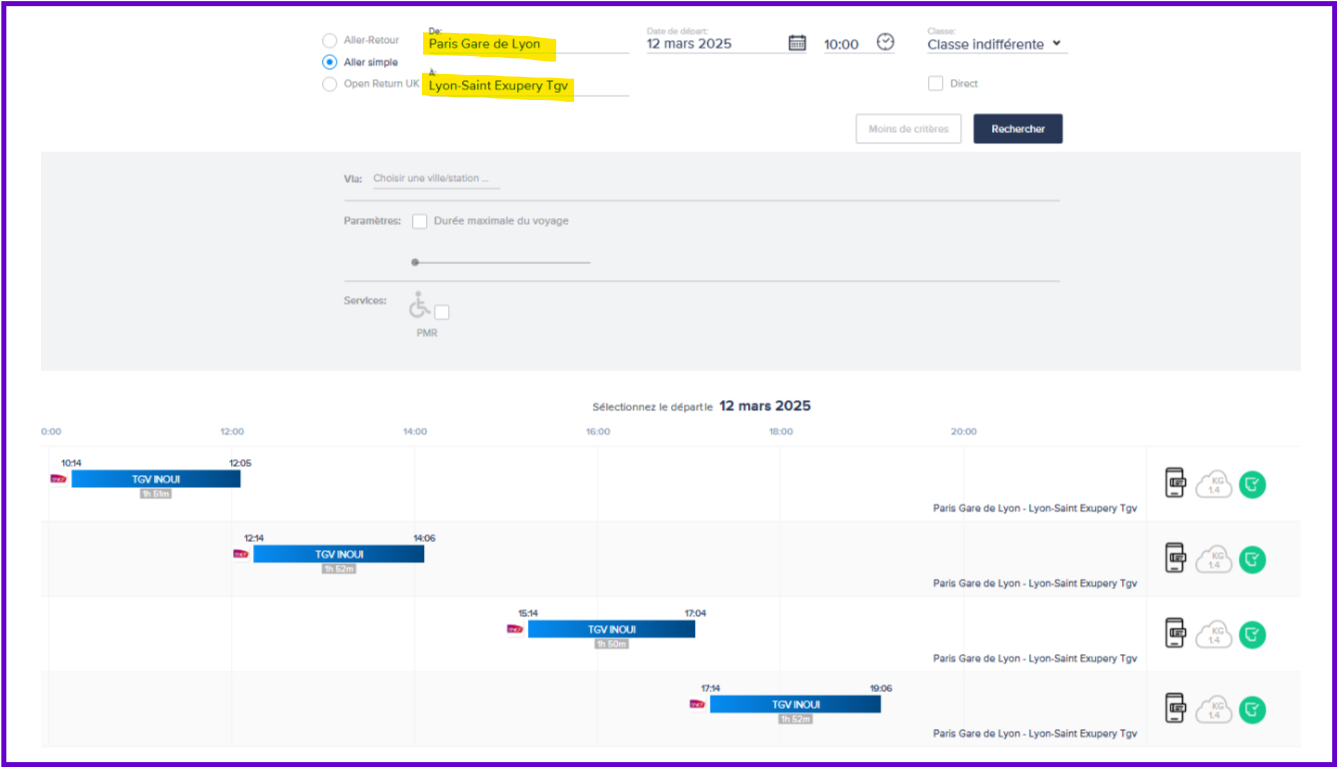Select the Open Return UK radio option

(329, 84)
